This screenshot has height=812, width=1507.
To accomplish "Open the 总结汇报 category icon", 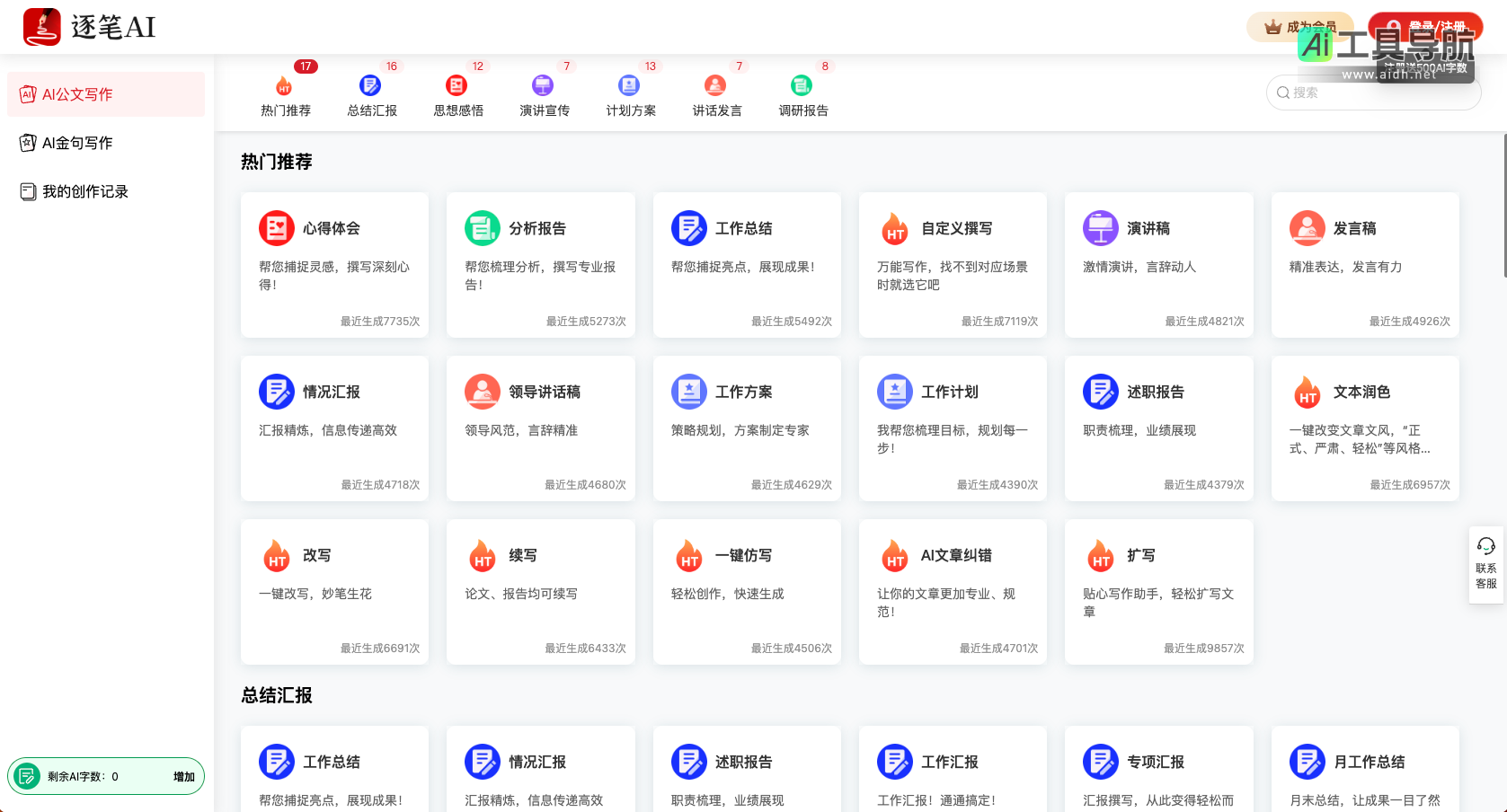I will (370, 85).
